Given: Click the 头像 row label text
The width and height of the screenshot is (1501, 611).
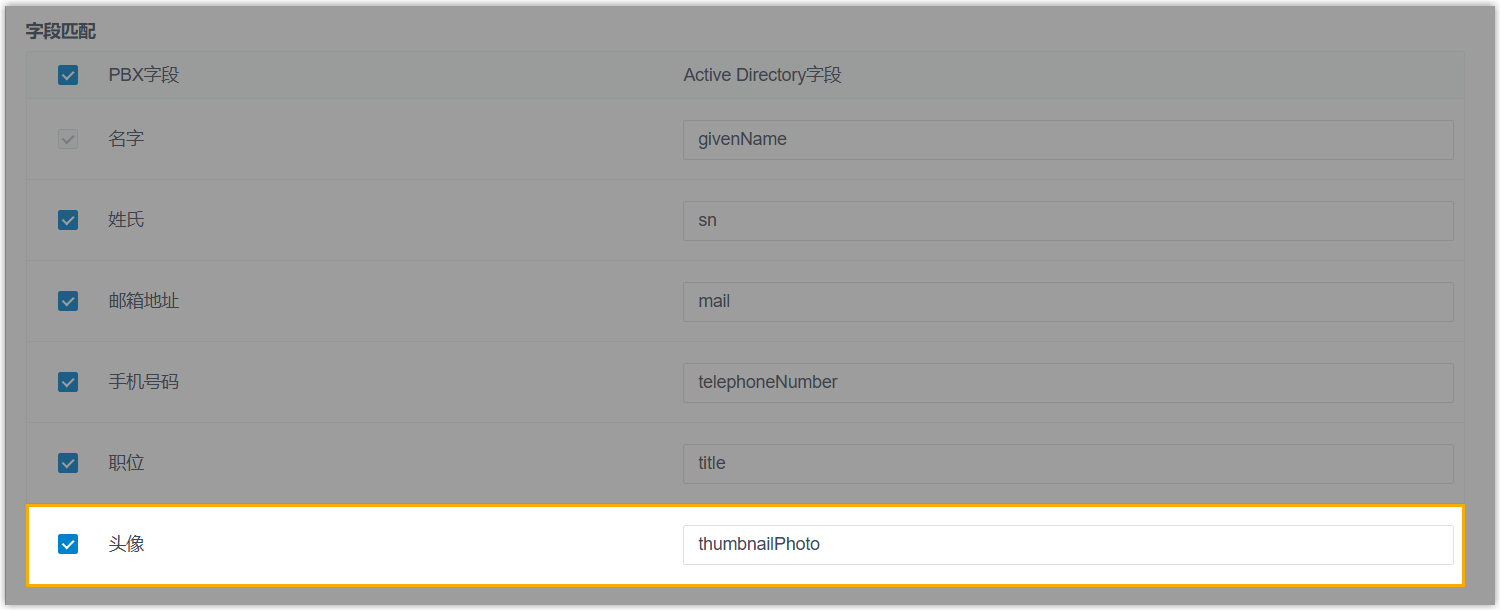Looking at the screenshot, I should click(x=127, y=544).
